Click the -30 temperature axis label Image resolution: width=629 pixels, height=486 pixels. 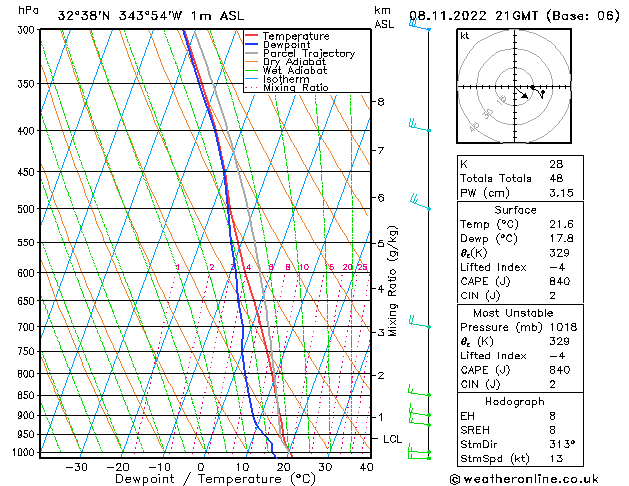tap(76, 467)
